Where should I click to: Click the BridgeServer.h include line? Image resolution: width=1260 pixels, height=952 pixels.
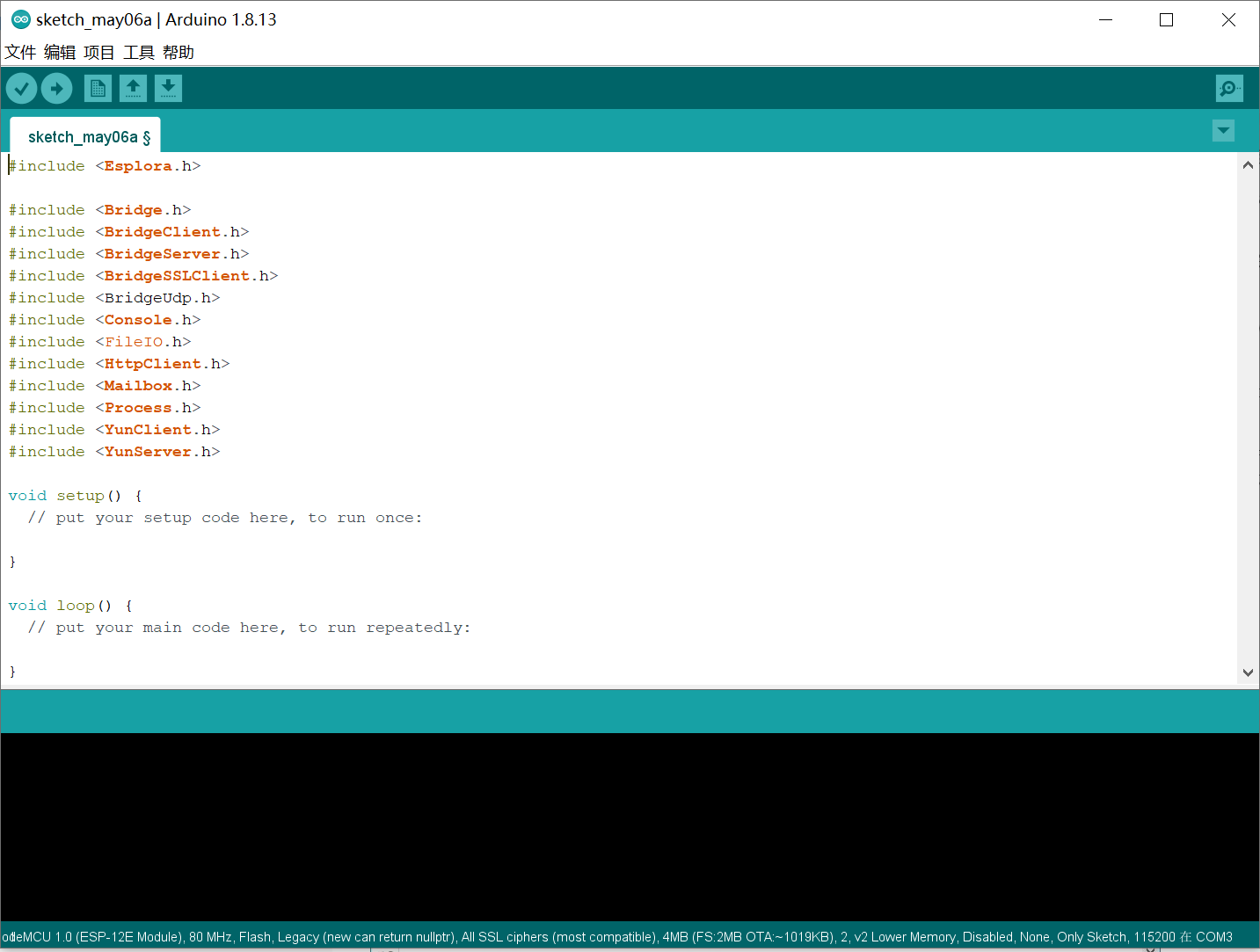click(129, 254)
